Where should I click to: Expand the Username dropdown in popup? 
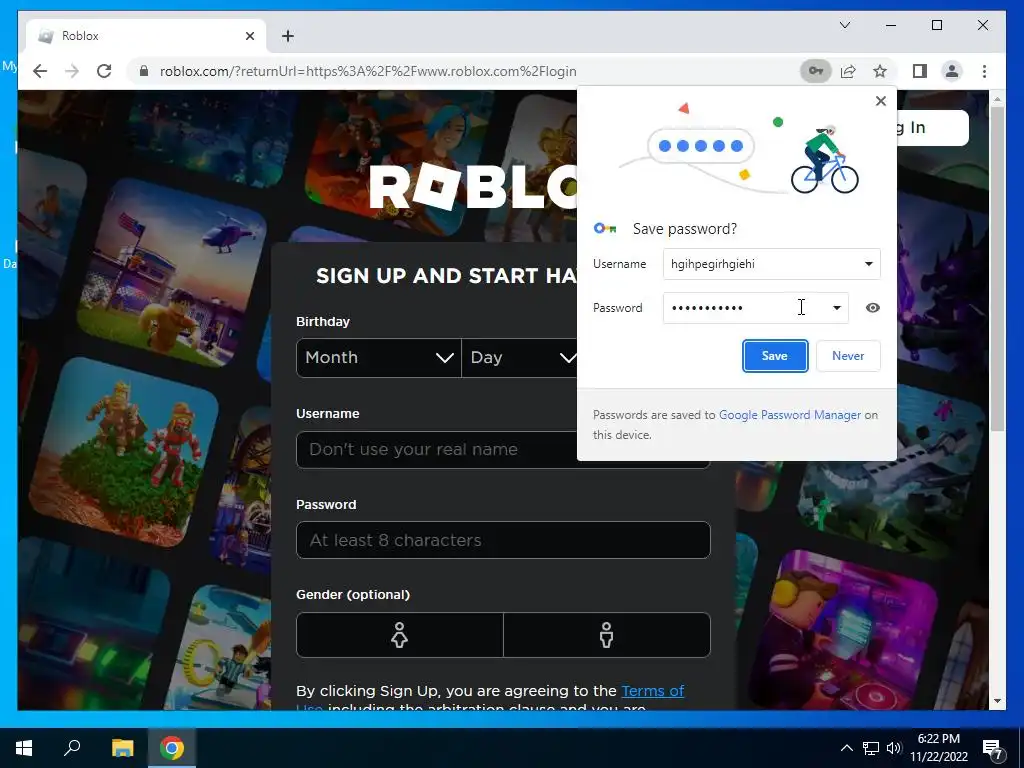pos(869,264)
